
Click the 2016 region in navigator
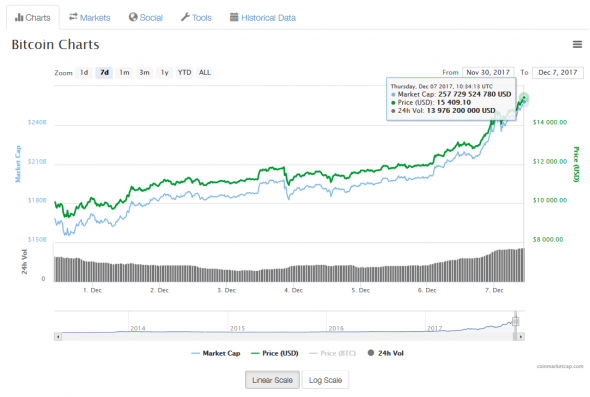(376, 322)
